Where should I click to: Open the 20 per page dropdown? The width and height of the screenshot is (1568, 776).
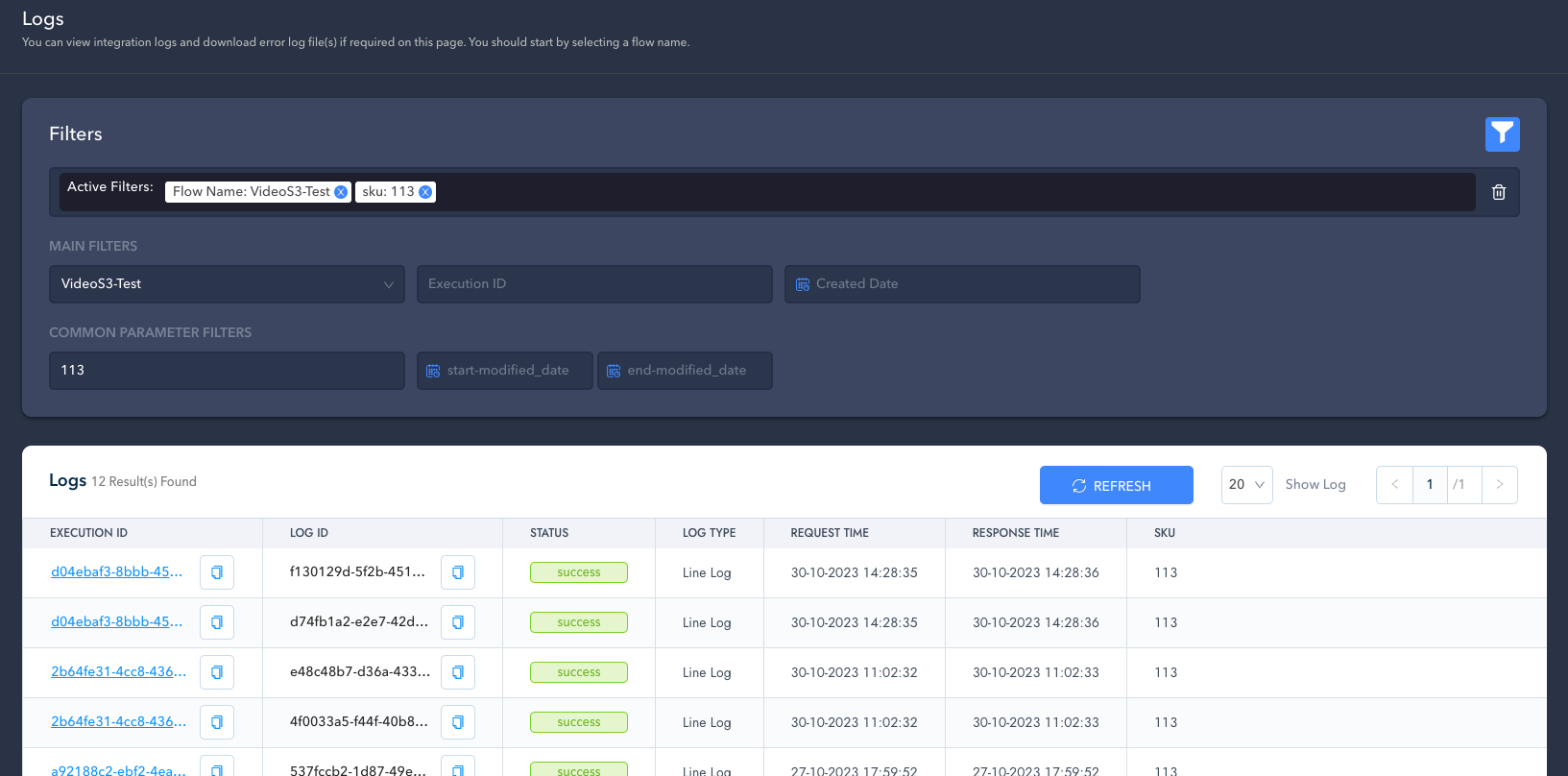pyautogui.click(x=1246, y=485)
